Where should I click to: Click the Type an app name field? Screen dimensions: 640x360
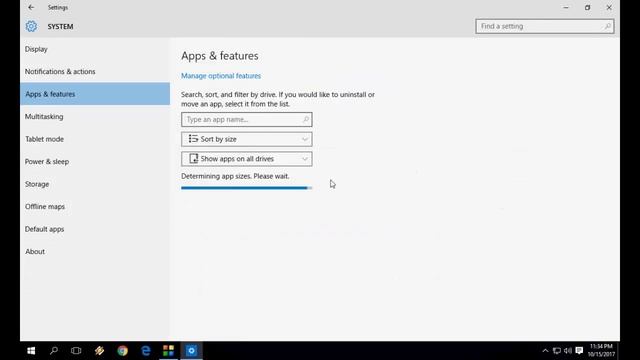[247, 120]
